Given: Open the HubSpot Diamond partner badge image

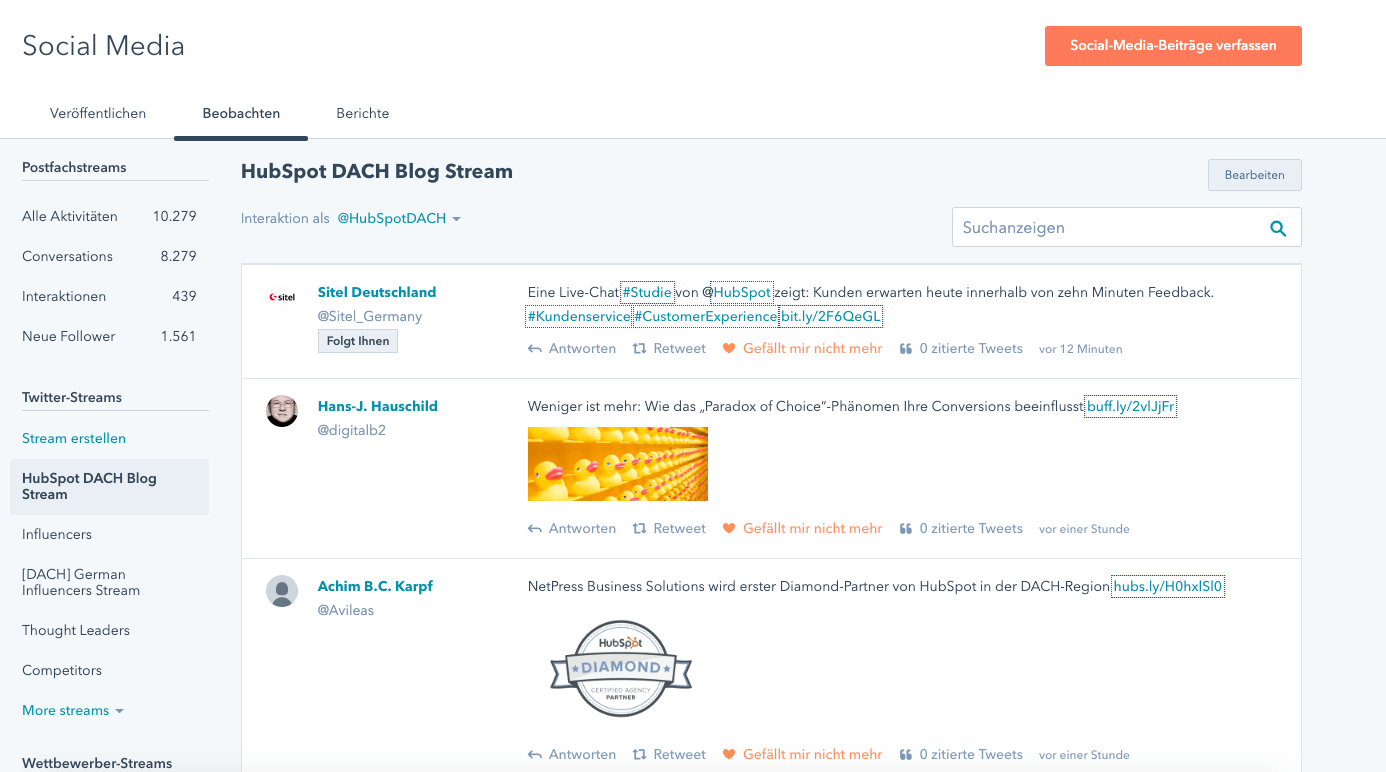Looking at the screenshot, I should [621, 667].
